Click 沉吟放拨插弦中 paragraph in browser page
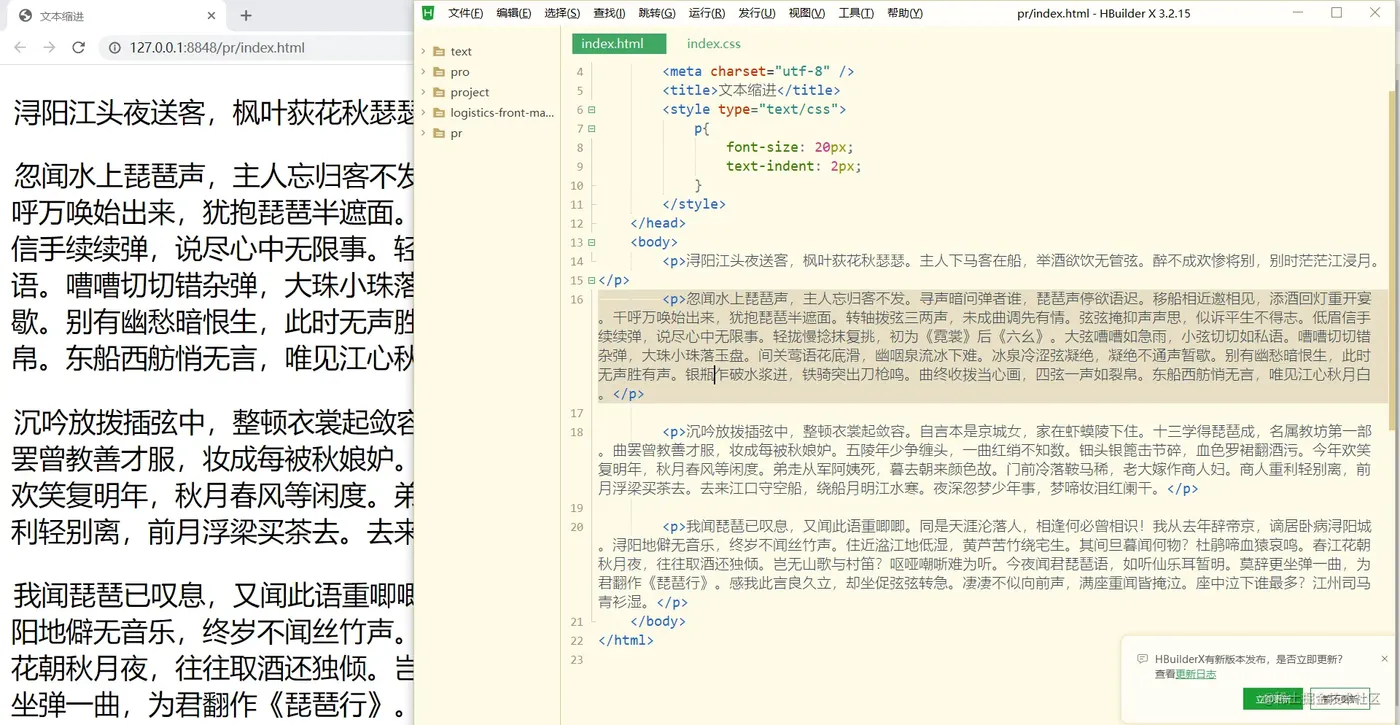This screenshot has height=725, width=1400. (213, 478)
